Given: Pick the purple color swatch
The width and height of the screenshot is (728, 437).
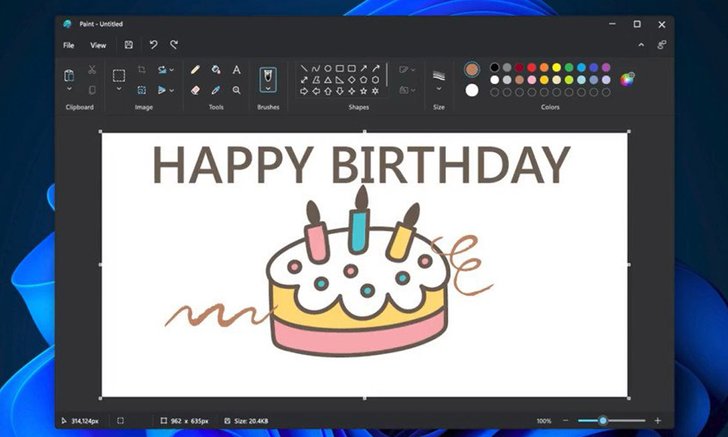Looking at the screenshot, I should [x=606, y=68].
